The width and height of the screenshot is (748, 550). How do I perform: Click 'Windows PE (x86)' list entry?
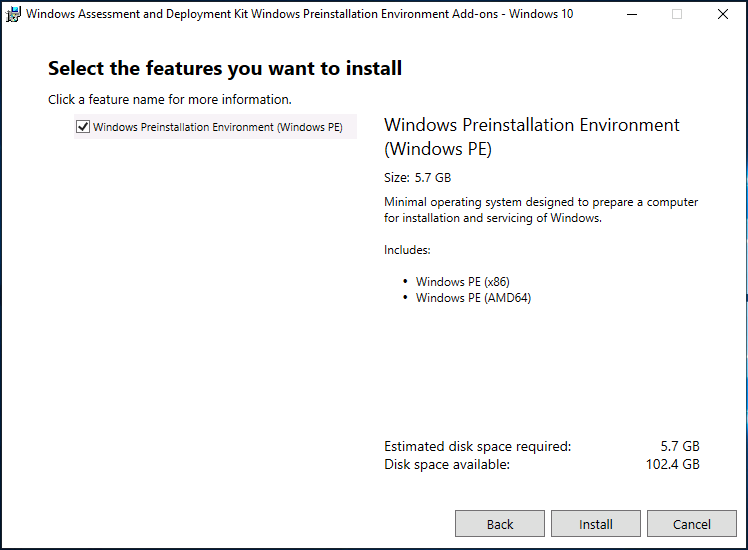coord(462,282)
